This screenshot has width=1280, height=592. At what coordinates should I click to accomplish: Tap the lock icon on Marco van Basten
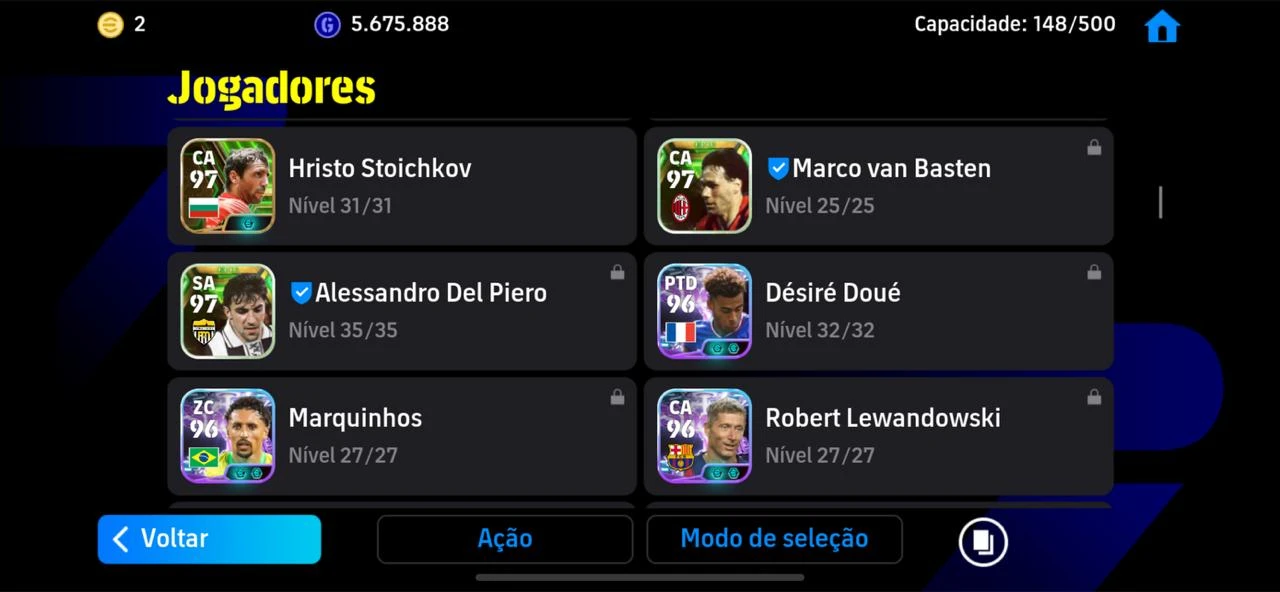point(1094,147)
